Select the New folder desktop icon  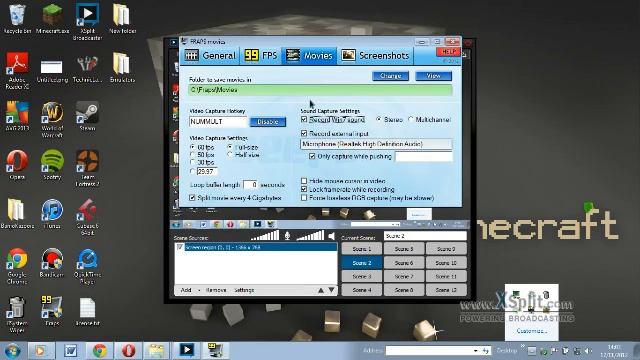[x=122, y=18]
